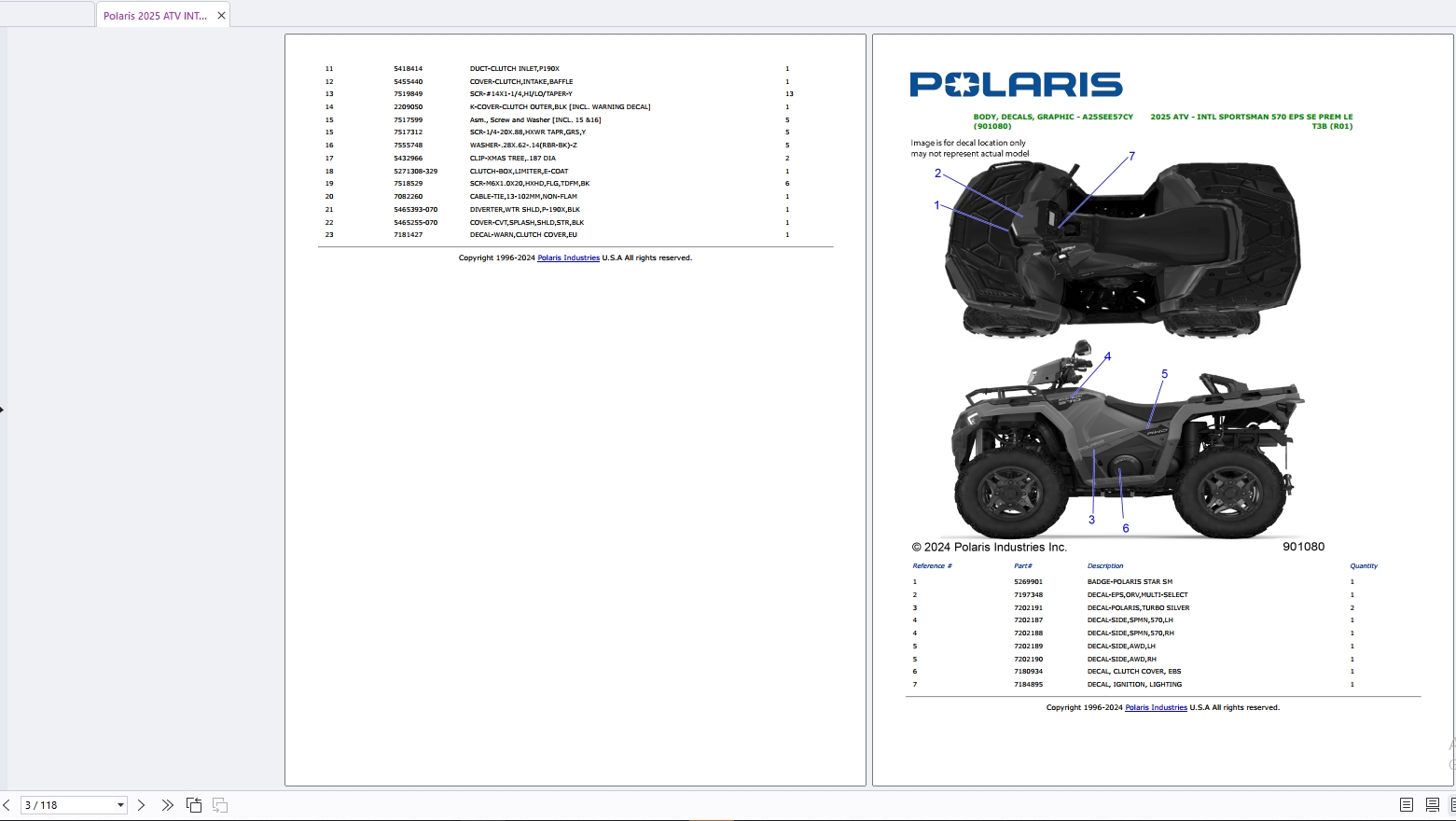Click the side-view ATV diagram image
This screenshot has height=821, width=1456.
1126,438
